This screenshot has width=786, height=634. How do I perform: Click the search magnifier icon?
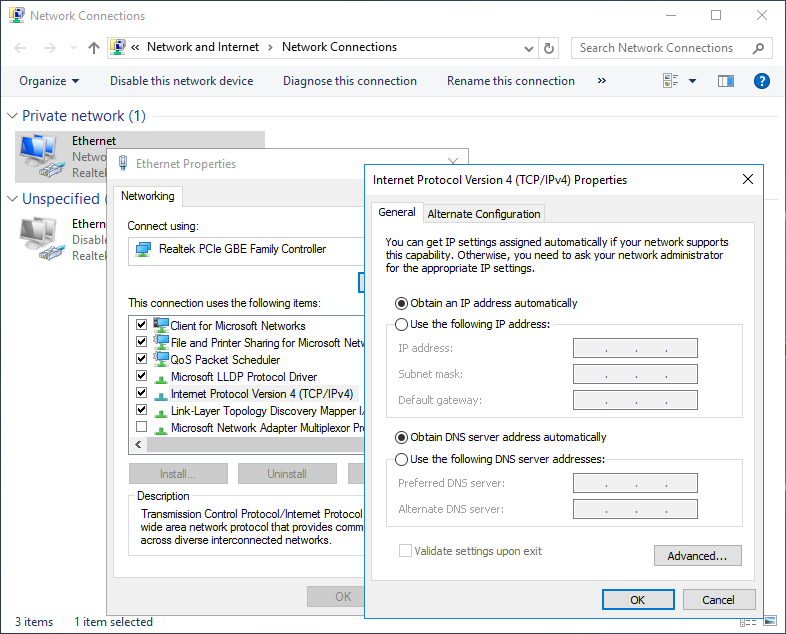coord(758,48)
